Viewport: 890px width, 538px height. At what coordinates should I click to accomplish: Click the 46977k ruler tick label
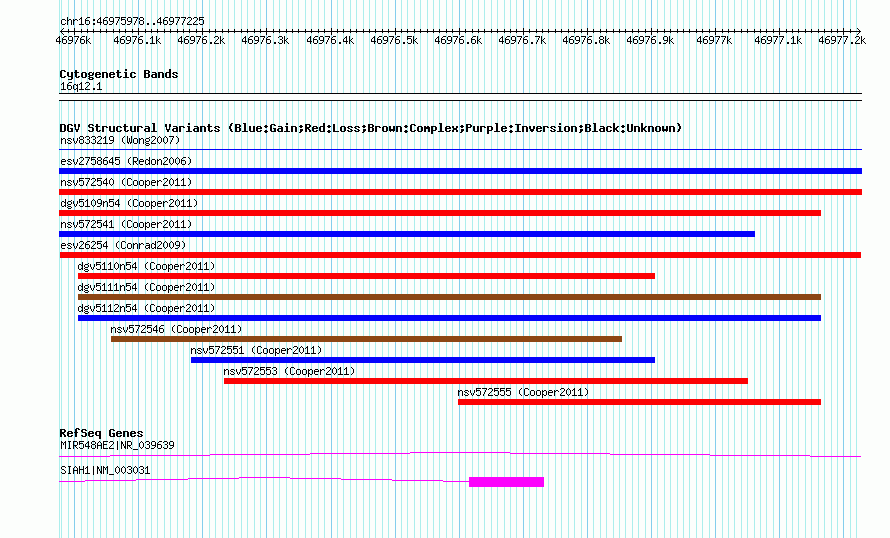714,40
